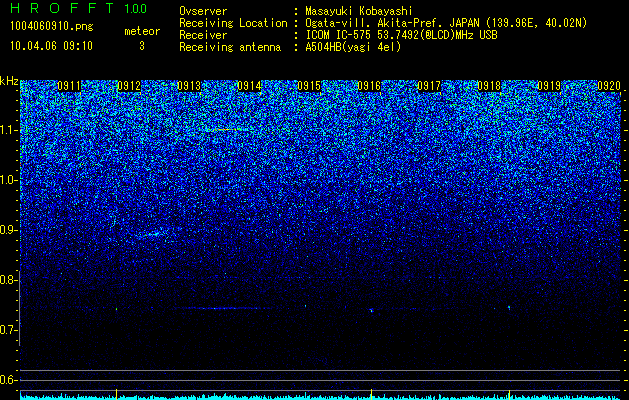
Task: Click the 0912 time label
Action: (x=129, y=86)
